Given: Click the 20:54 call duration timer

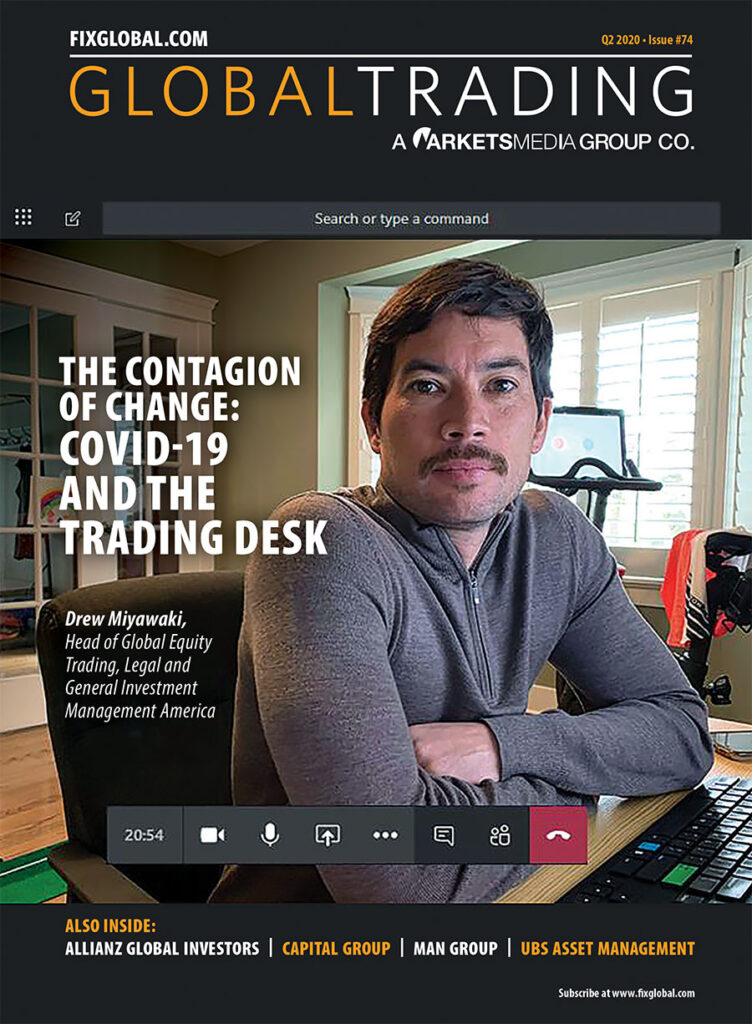Looking at the screenshot, I should pyautogui.click(x=144, y=835).
